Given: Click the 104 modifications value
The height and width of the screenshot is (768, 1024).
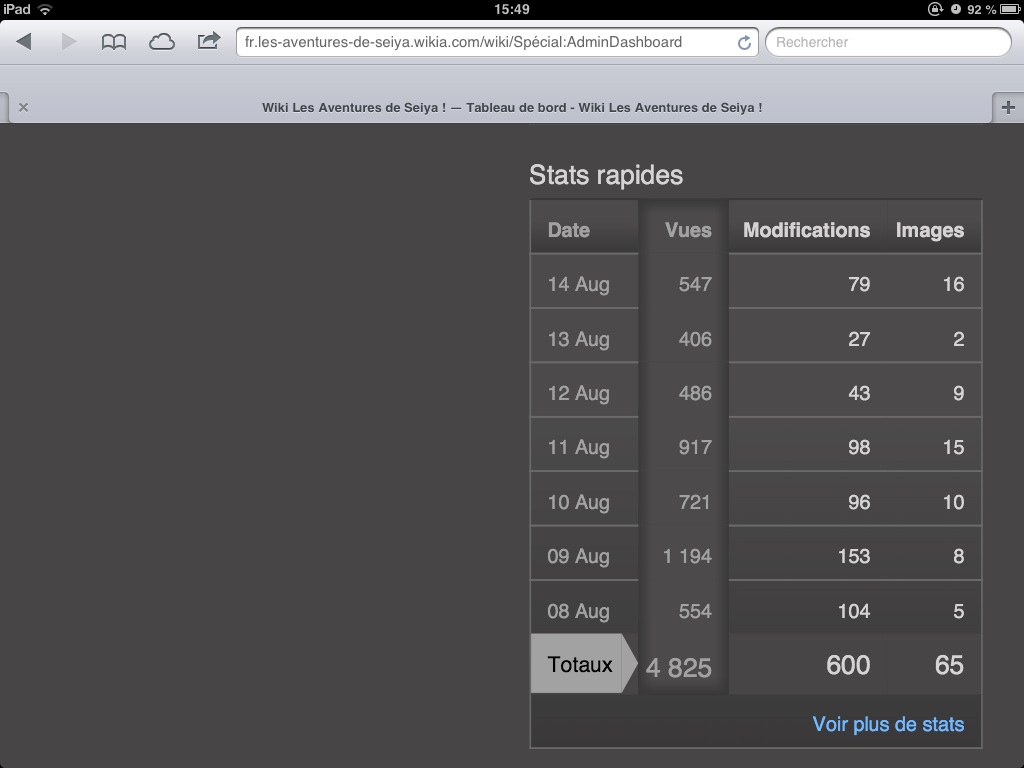Looking at the screenshot, I should point(854,611).
